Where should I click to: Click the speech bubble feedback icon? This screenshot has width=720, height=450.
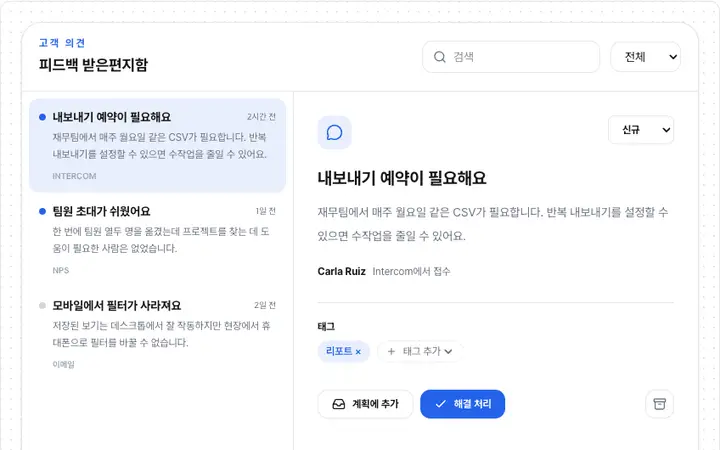(334, 133)
